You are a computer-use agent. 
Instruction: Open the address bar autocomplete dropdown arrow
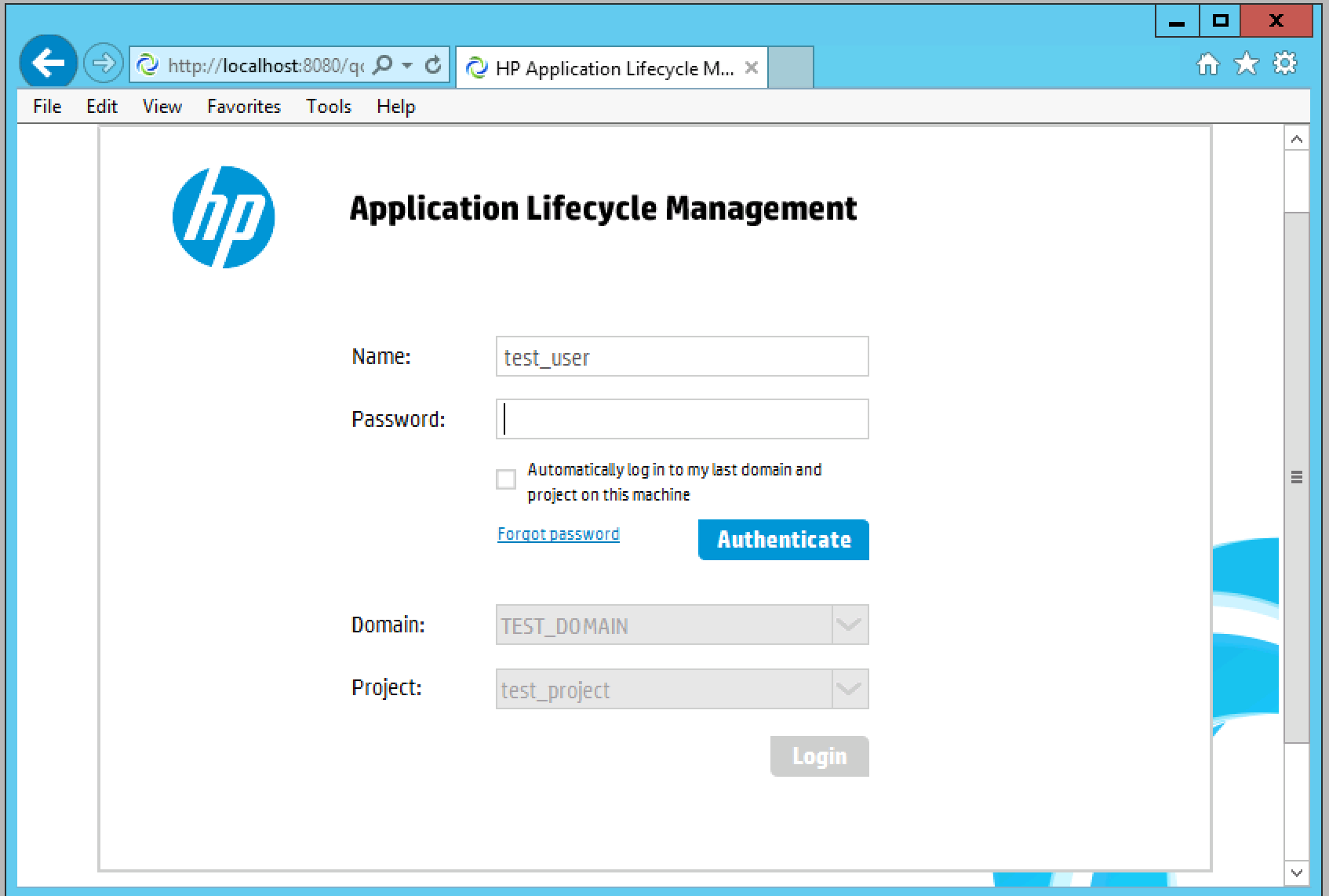407,65
